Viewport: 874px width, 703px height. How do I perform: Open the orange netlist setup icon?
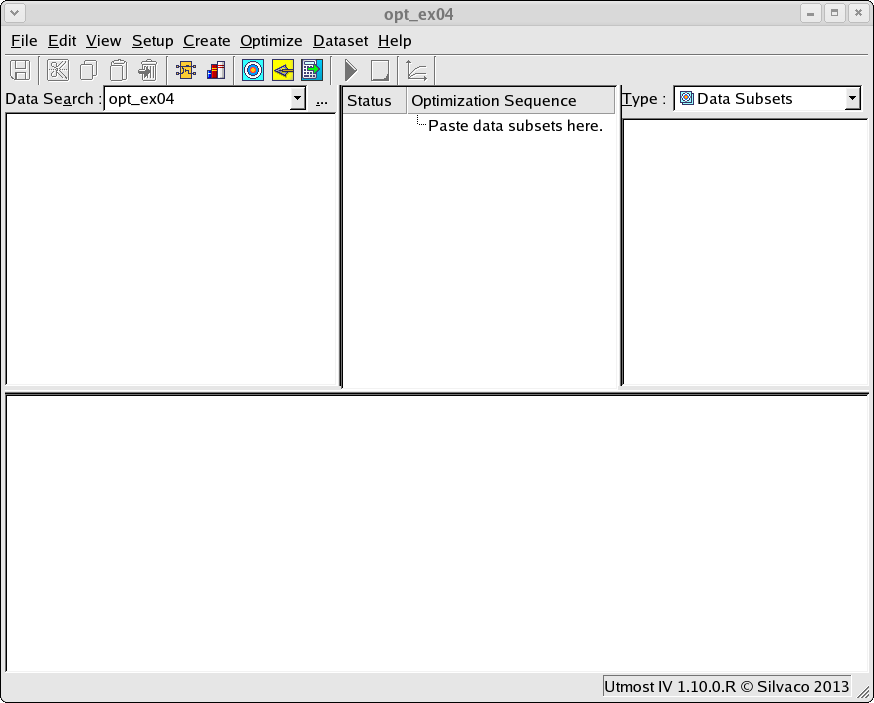tap(186, 71)
